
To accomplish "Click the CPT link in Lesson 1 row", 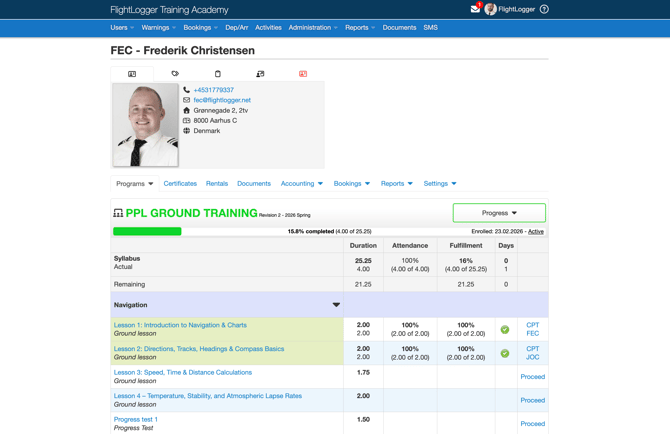I will click(532, 325).
